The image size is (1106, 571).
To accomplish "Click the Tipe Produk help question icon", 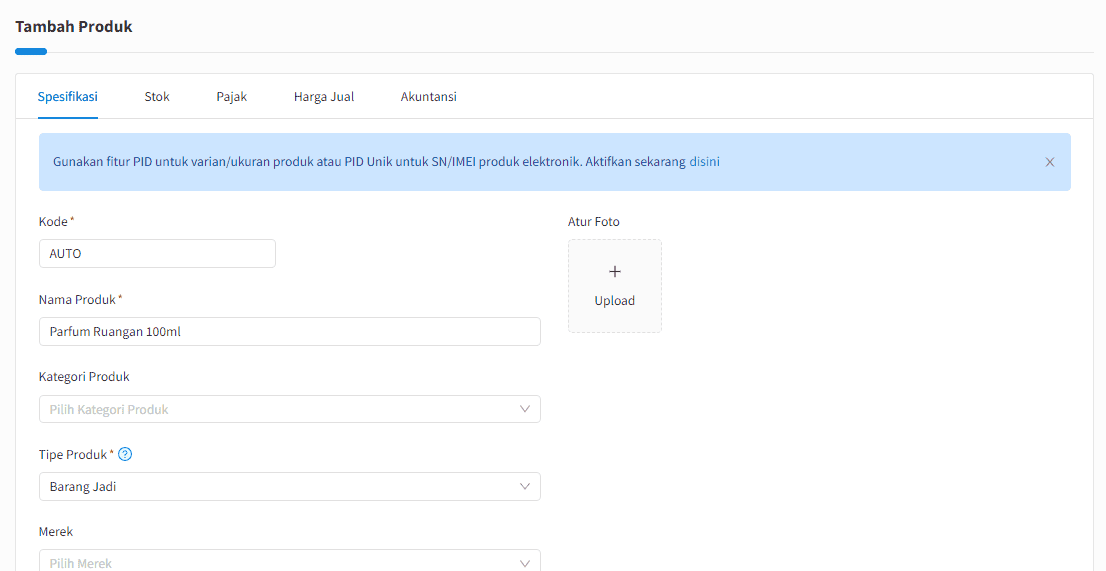I will 125,454.
